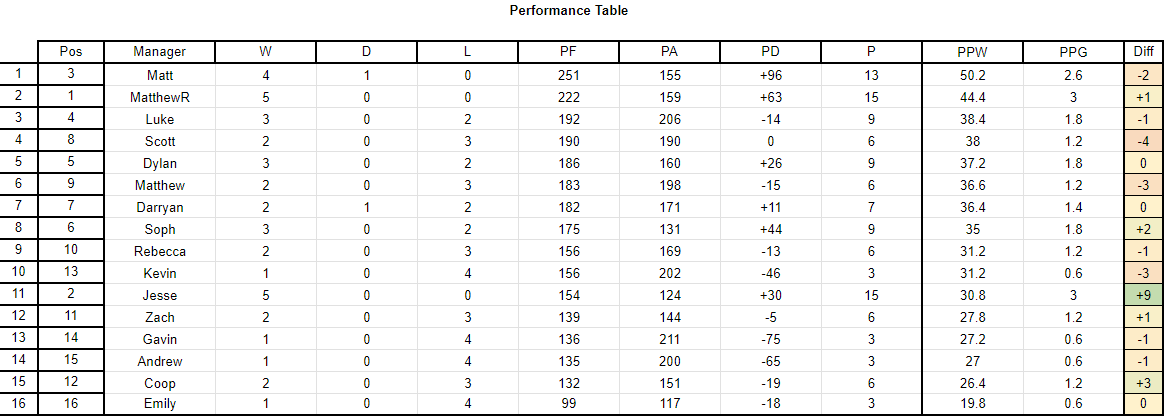This screenshot has width=1176, height=420.
Task: Select the PPW column header
Action: coord(972,52)
